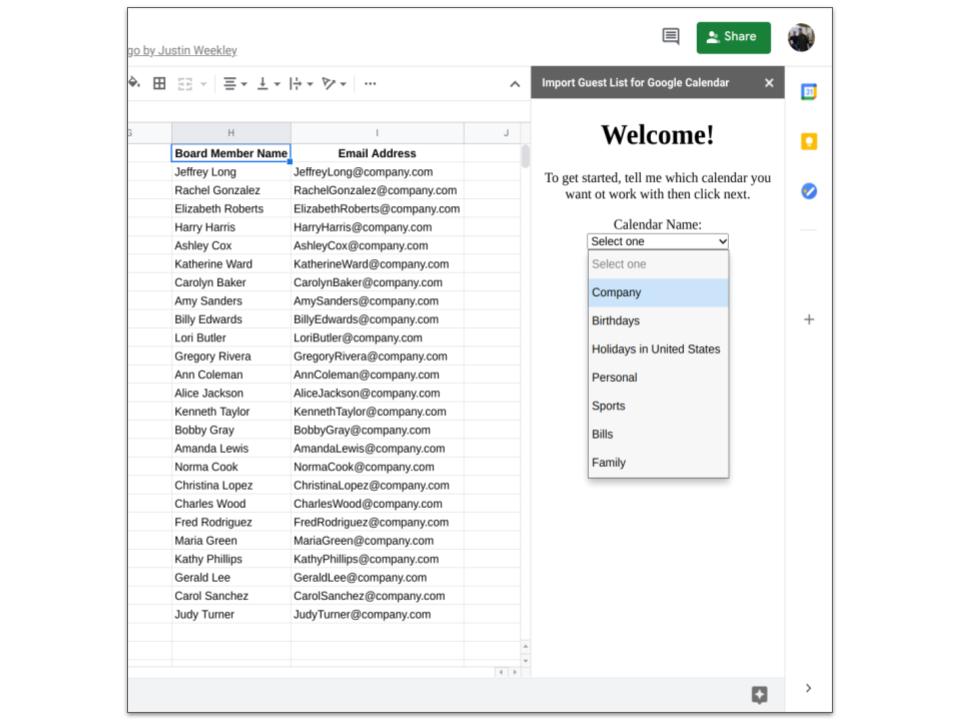Select AmandaLewis@company.com email cell
The height and width of the screenshot is (720, 960).
pos(377,448)
